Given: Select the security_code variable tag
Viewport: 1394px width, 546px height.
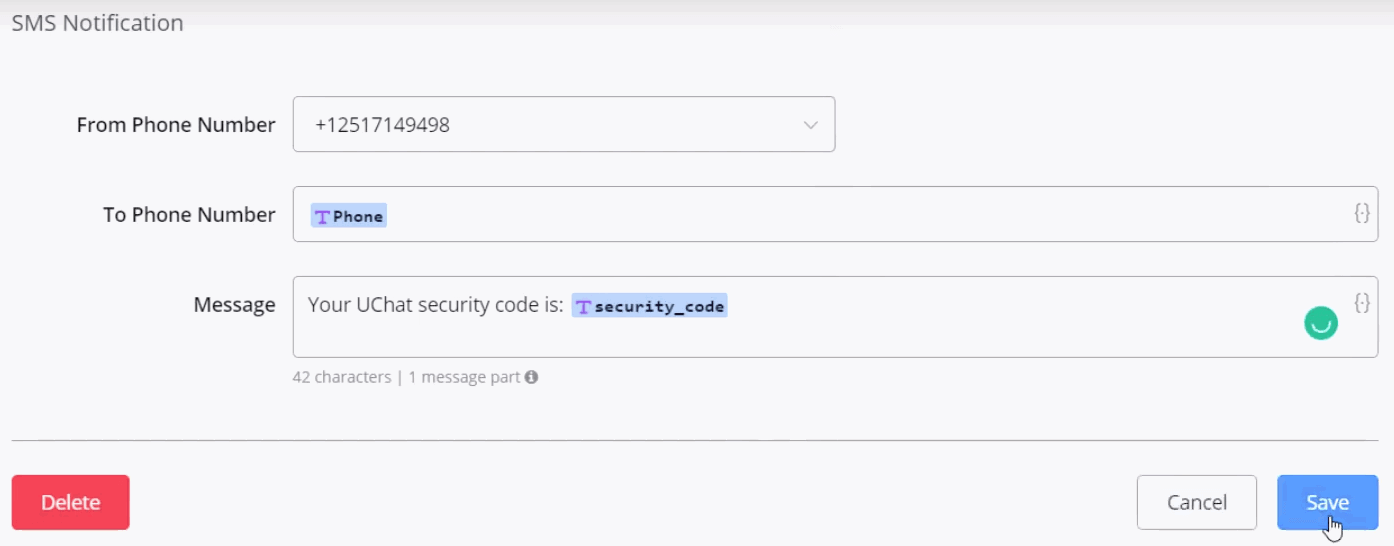Looking at the screenshot, I should 659,306.
